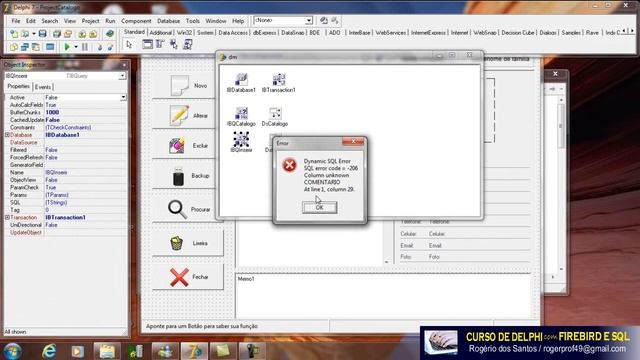
Task: Click the View Form toolbar icon
Action: tap(25, 47)
